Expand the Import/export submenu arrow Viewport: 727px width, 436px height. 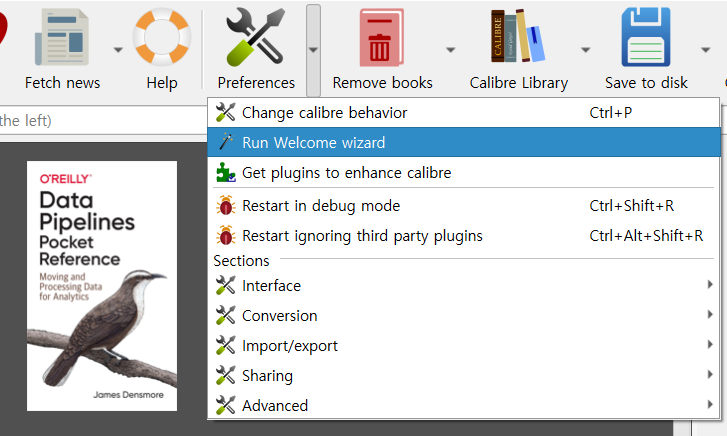point(710,345)
